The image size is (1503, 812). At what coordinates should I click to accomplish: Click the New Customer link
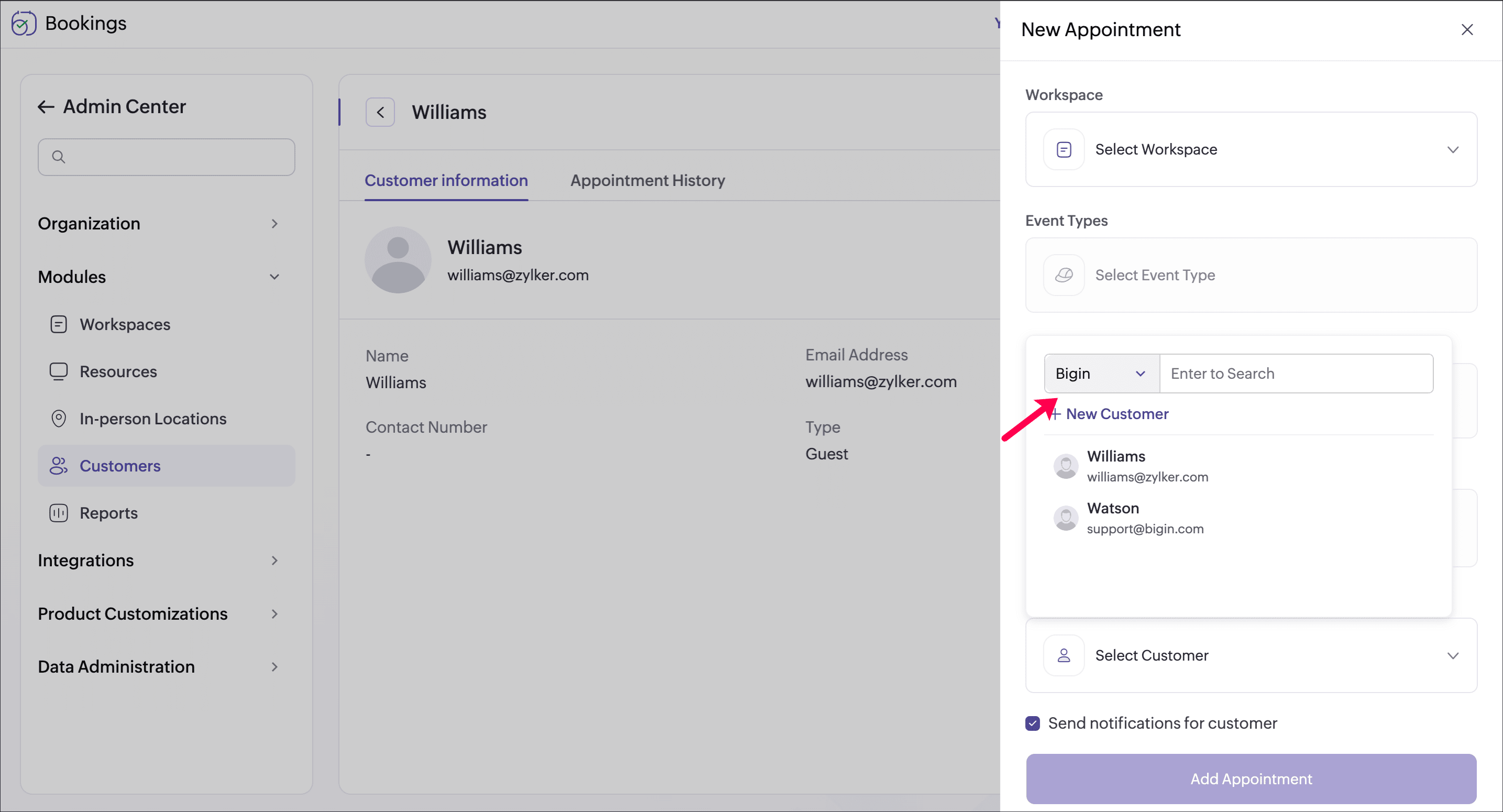[x=1116, y=414]
